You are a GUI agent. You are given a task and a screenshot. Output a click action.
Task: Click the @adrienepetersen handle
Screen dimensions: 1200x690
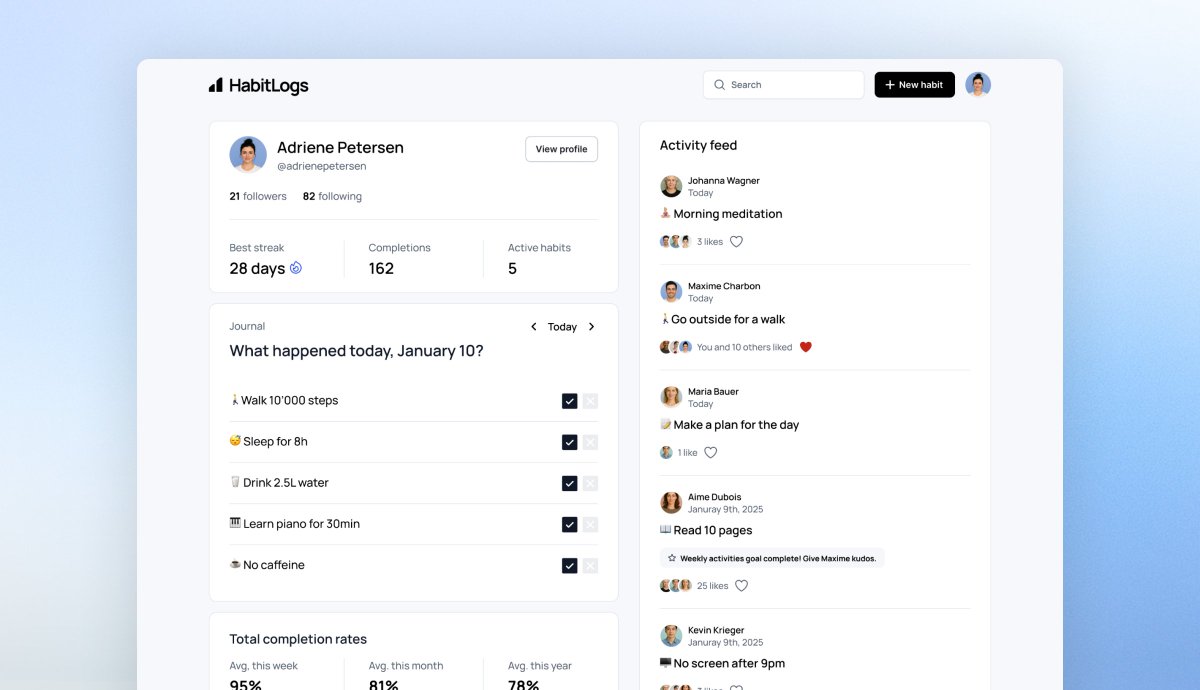coord(322,166)
